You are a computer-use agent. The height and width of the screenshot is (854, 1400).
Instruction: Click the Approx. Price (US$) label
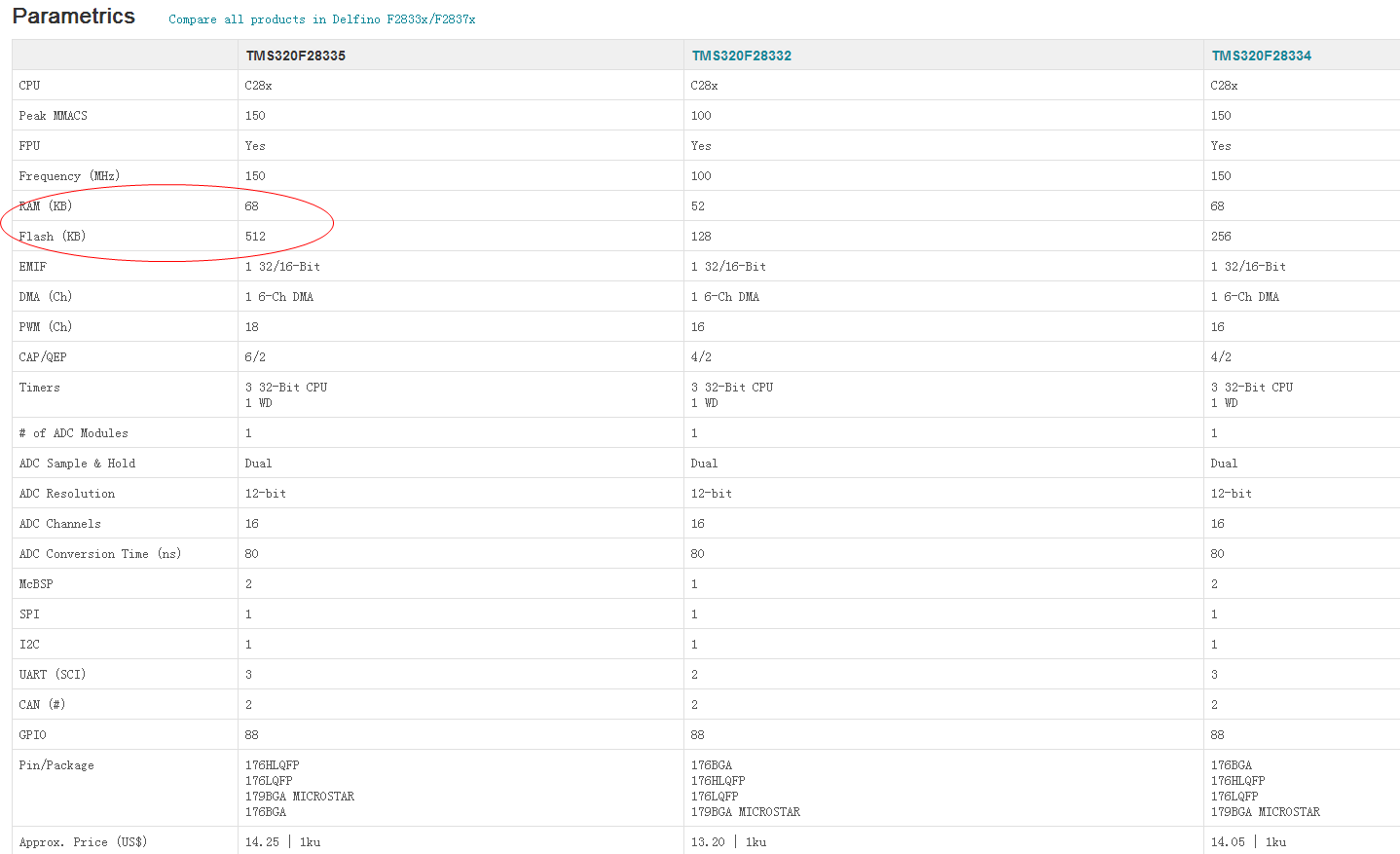pyautogui.click(x=83, y=842)
